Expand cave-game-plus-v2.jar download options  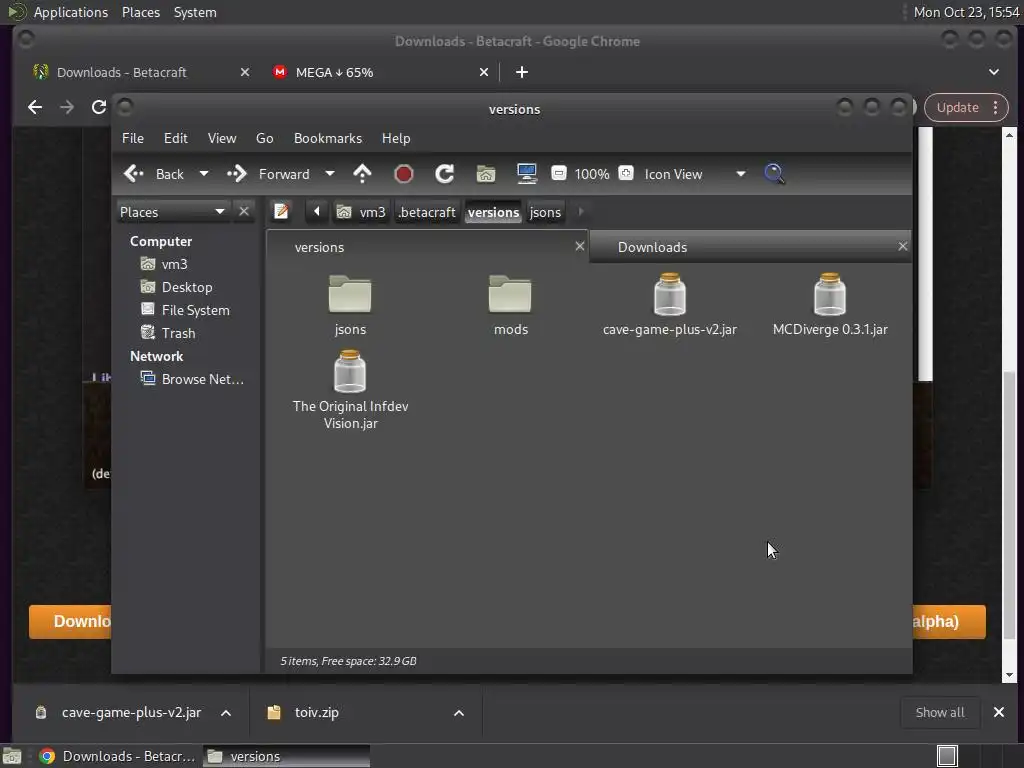pyautogui.click(x=226, y=713)
